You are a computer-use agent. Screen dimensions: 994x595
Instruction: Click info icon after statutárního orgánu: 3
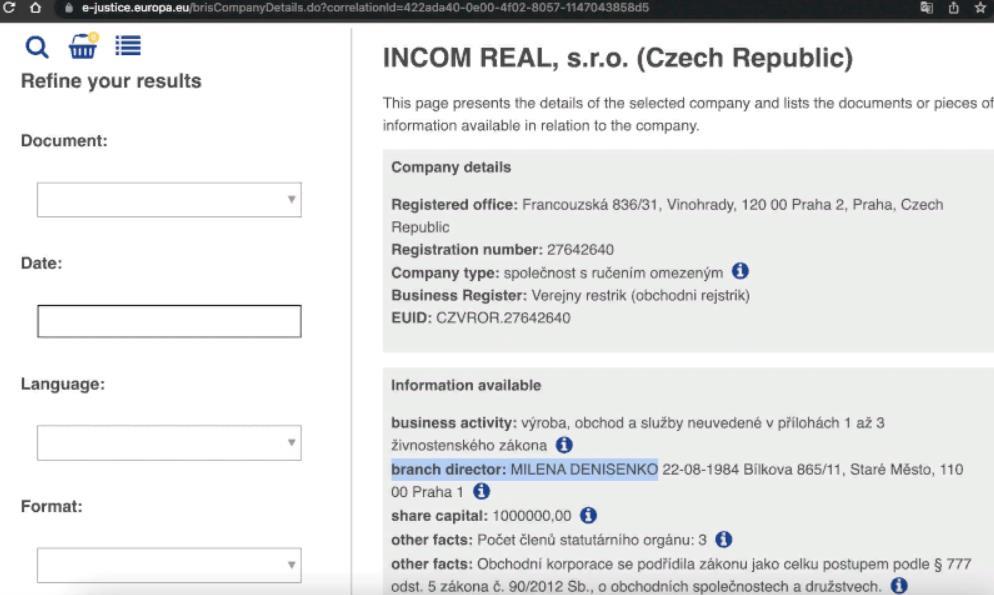point(723,539)
